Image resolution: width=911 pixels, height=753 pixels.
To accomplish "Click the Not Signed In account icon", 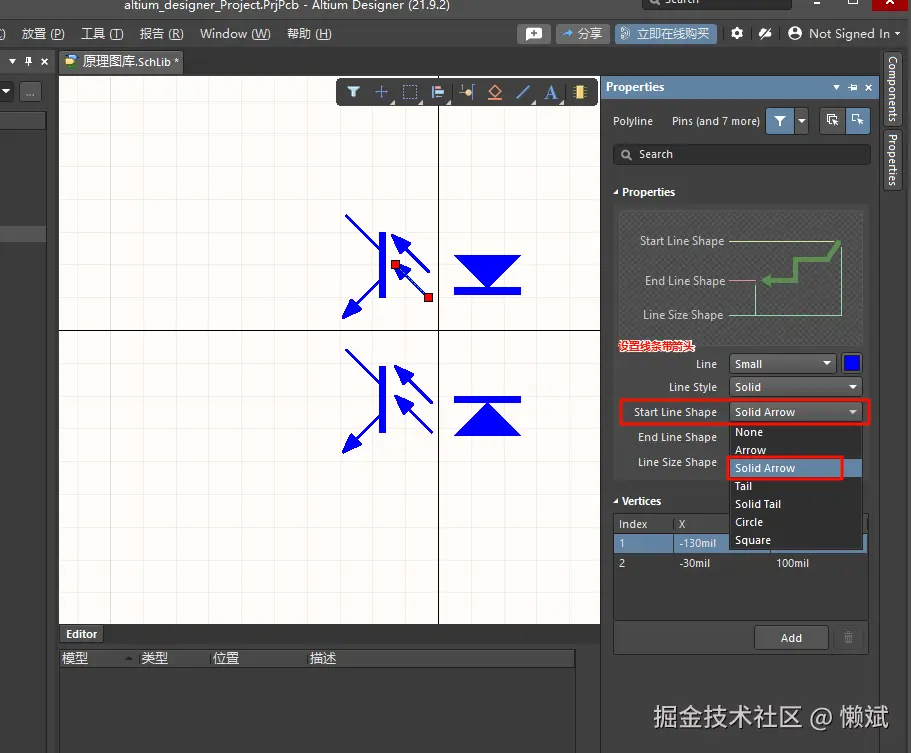I will (795, 33).
